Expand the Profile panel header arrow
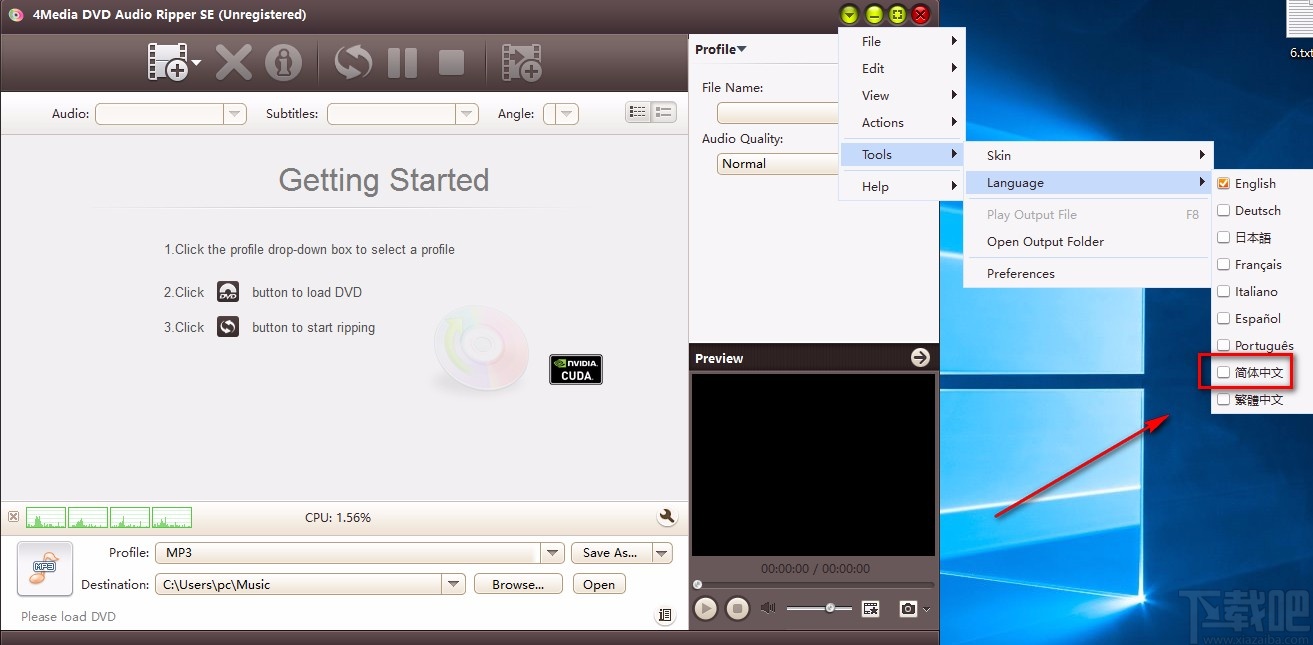The height and width of the screenshot is (645, 1313). [x=742, y=49]
